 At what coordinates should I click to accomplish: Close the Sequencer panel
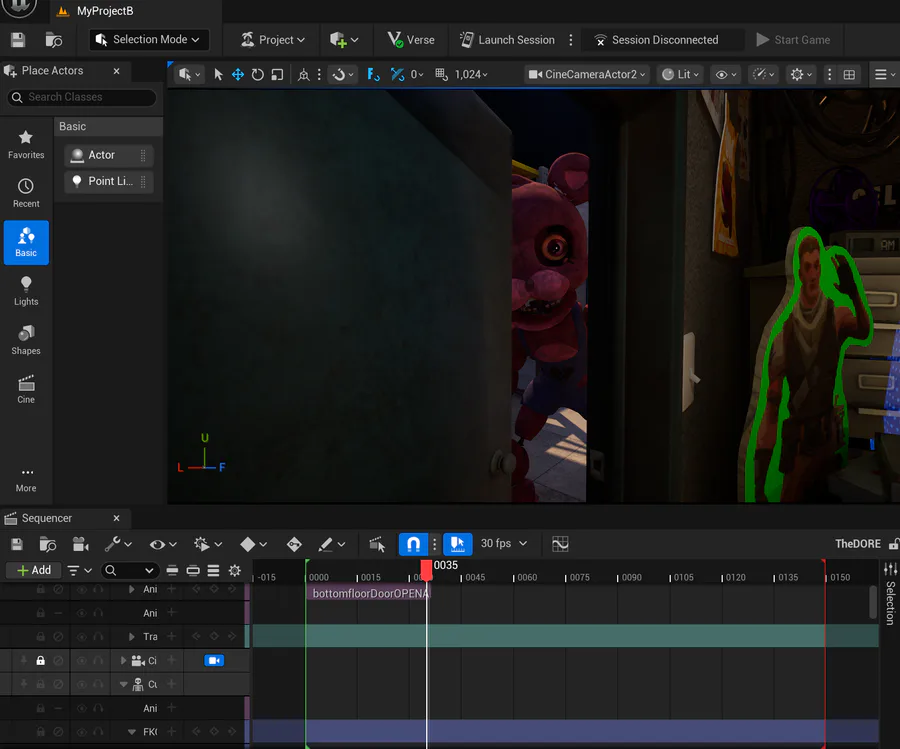117,518
